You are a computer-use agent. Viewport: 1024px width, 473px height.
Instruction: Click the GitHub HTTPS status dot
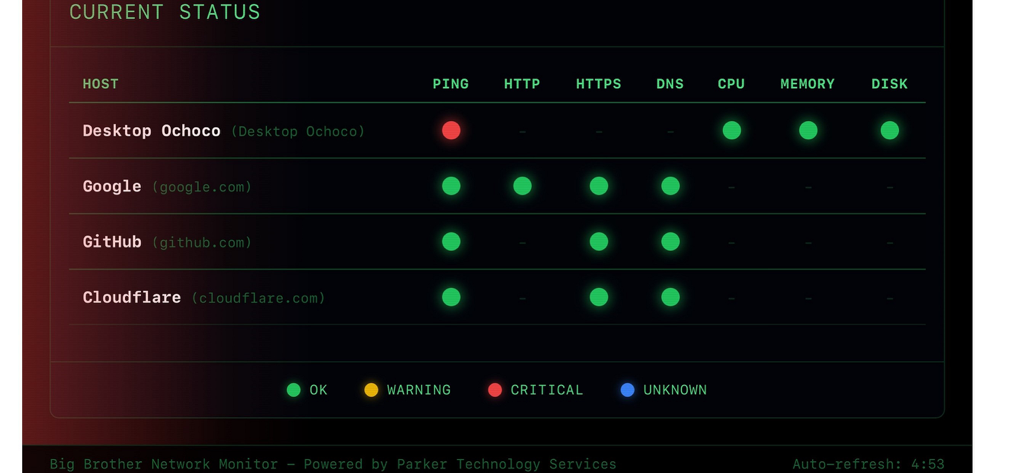(x=599, y=242)
